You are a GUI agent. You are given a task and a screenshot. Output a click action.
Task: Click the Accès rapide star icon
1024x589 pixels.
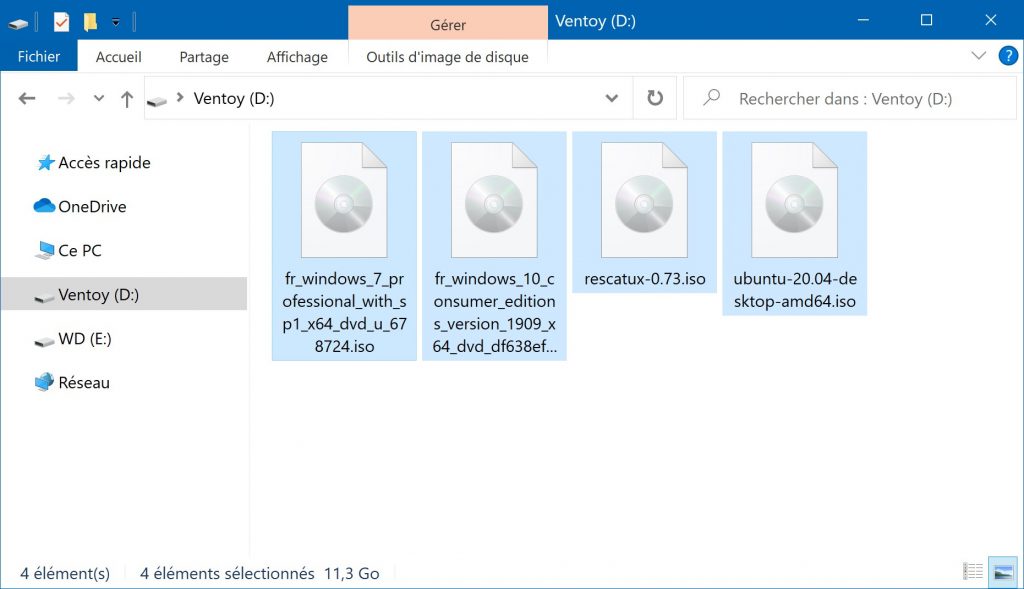45,162
